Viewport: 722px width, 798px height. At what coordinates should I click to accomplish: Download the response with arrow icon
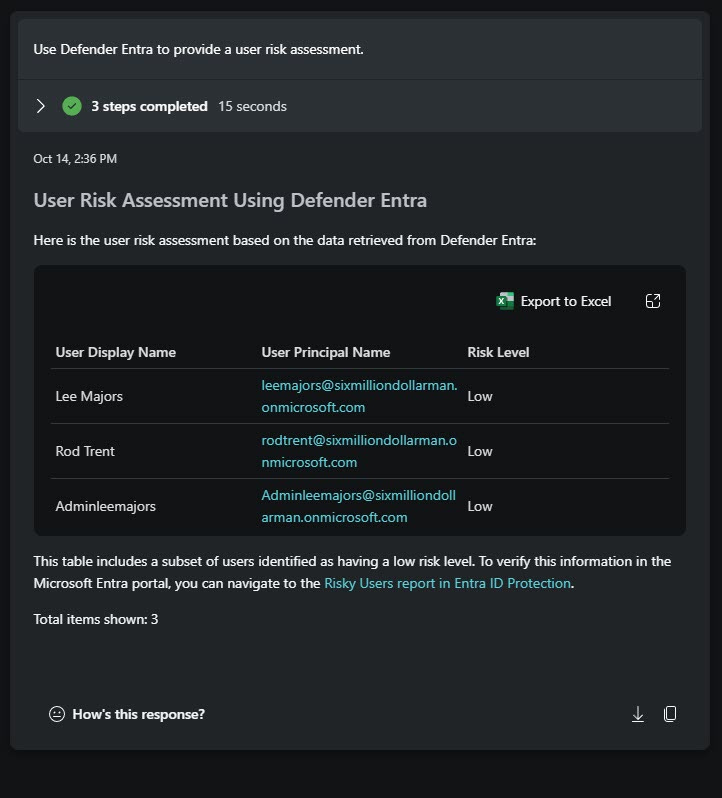(x=638, y=714)
